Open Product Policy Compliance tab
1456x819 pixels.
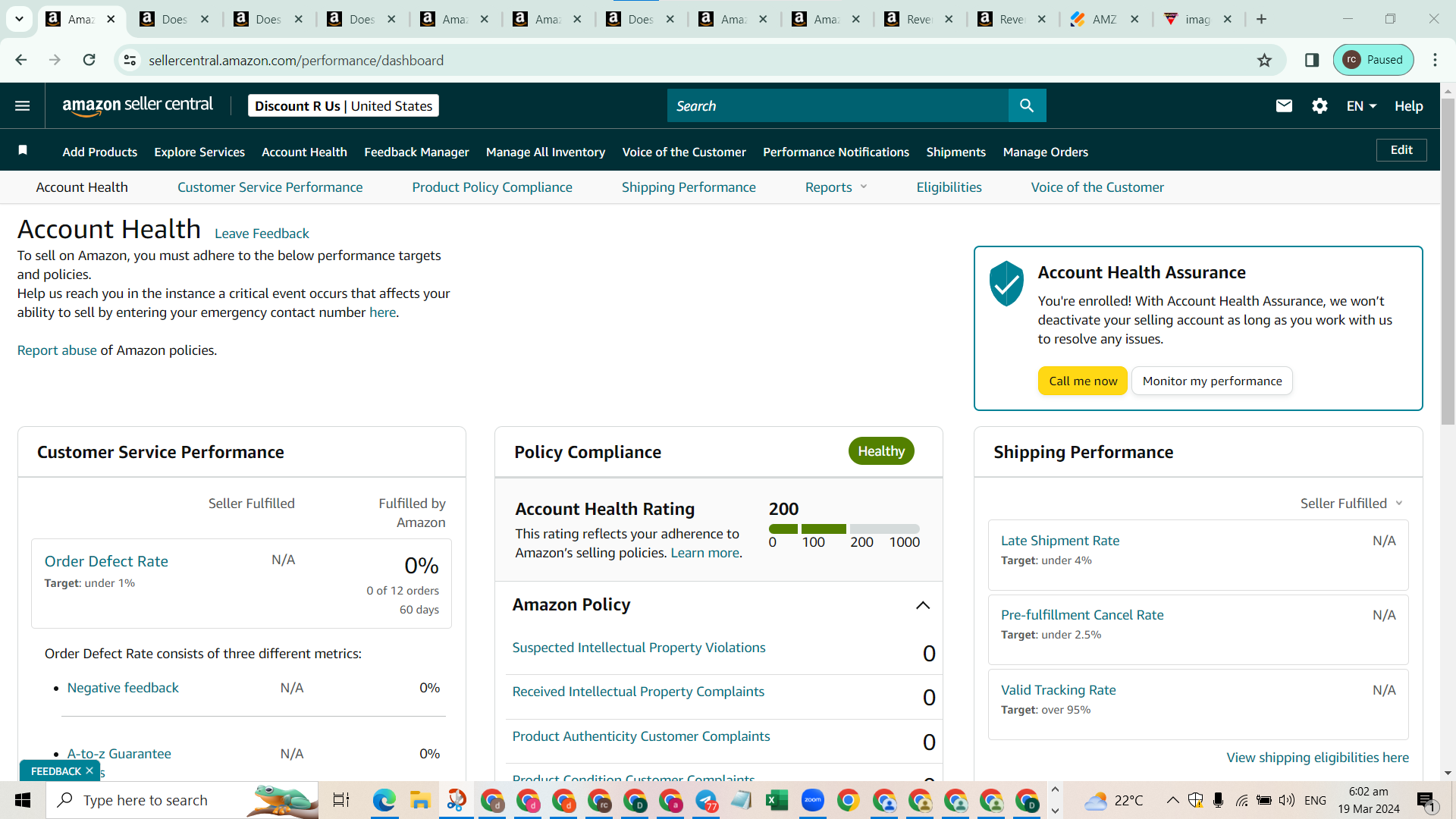pos(492,187)
